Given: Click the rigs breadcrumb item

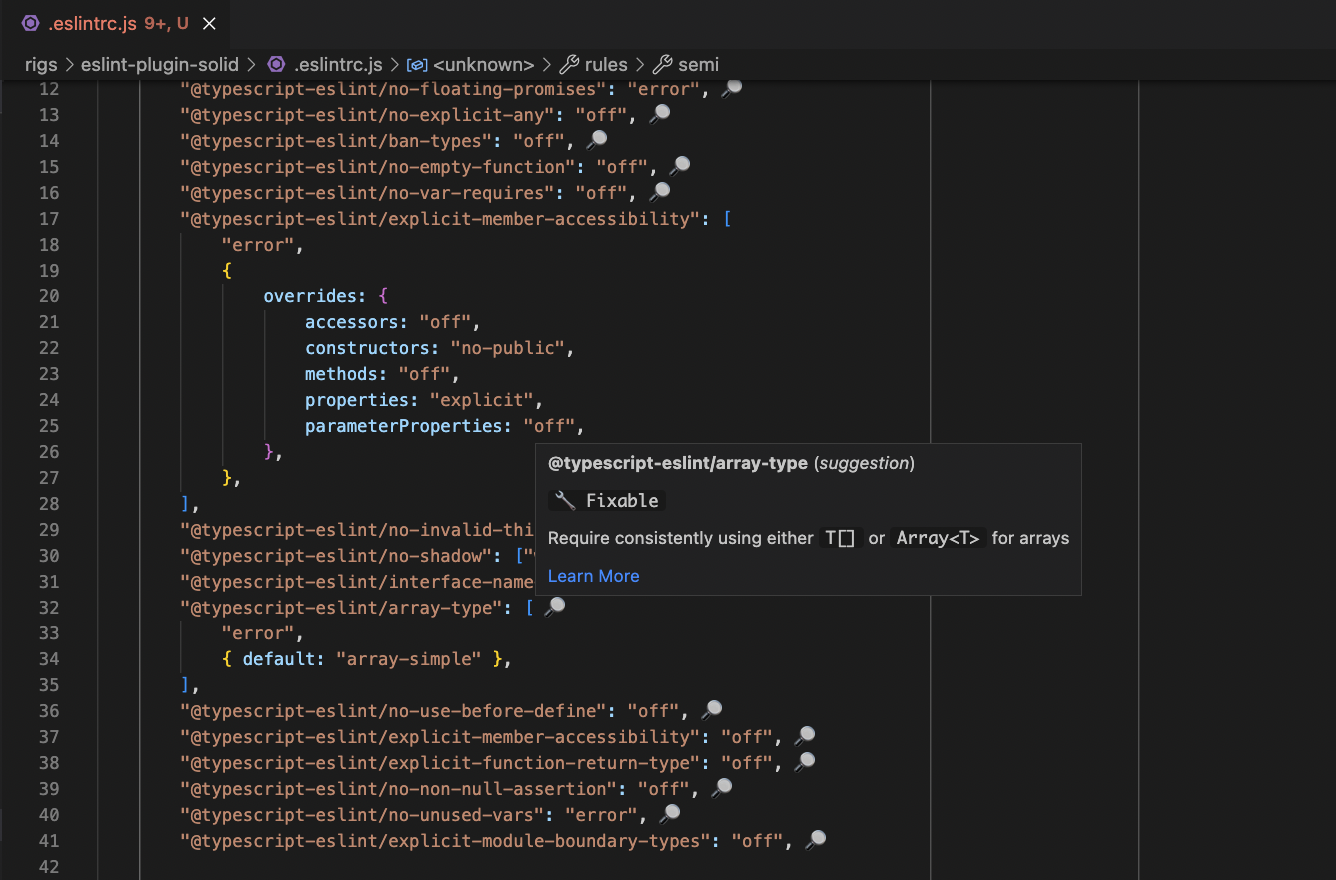Looking at the screenshot, I should click(41, 64).
